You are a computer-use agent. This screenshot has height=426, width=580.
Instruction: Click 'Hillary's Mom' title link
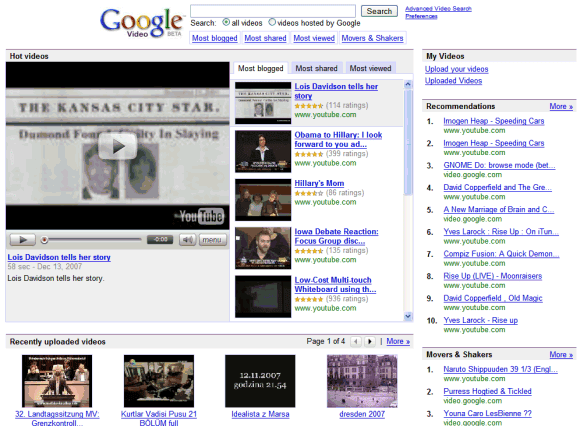tap(319, 183)
